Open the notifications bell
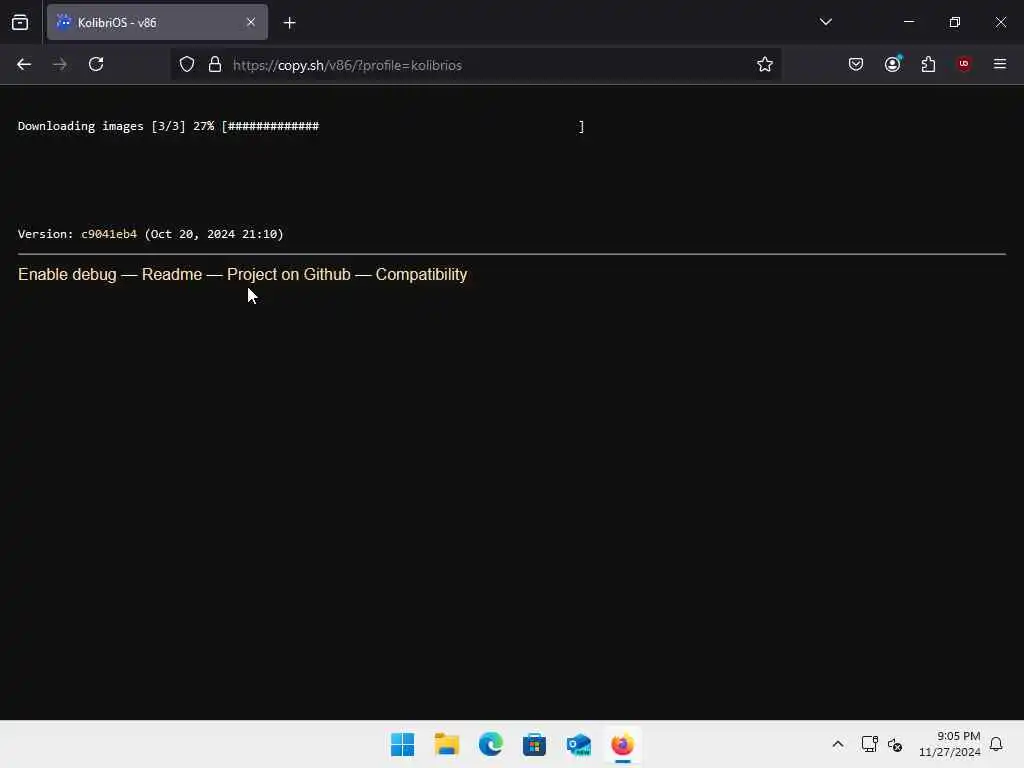1024x768 pixels. (x=996, y=744)
